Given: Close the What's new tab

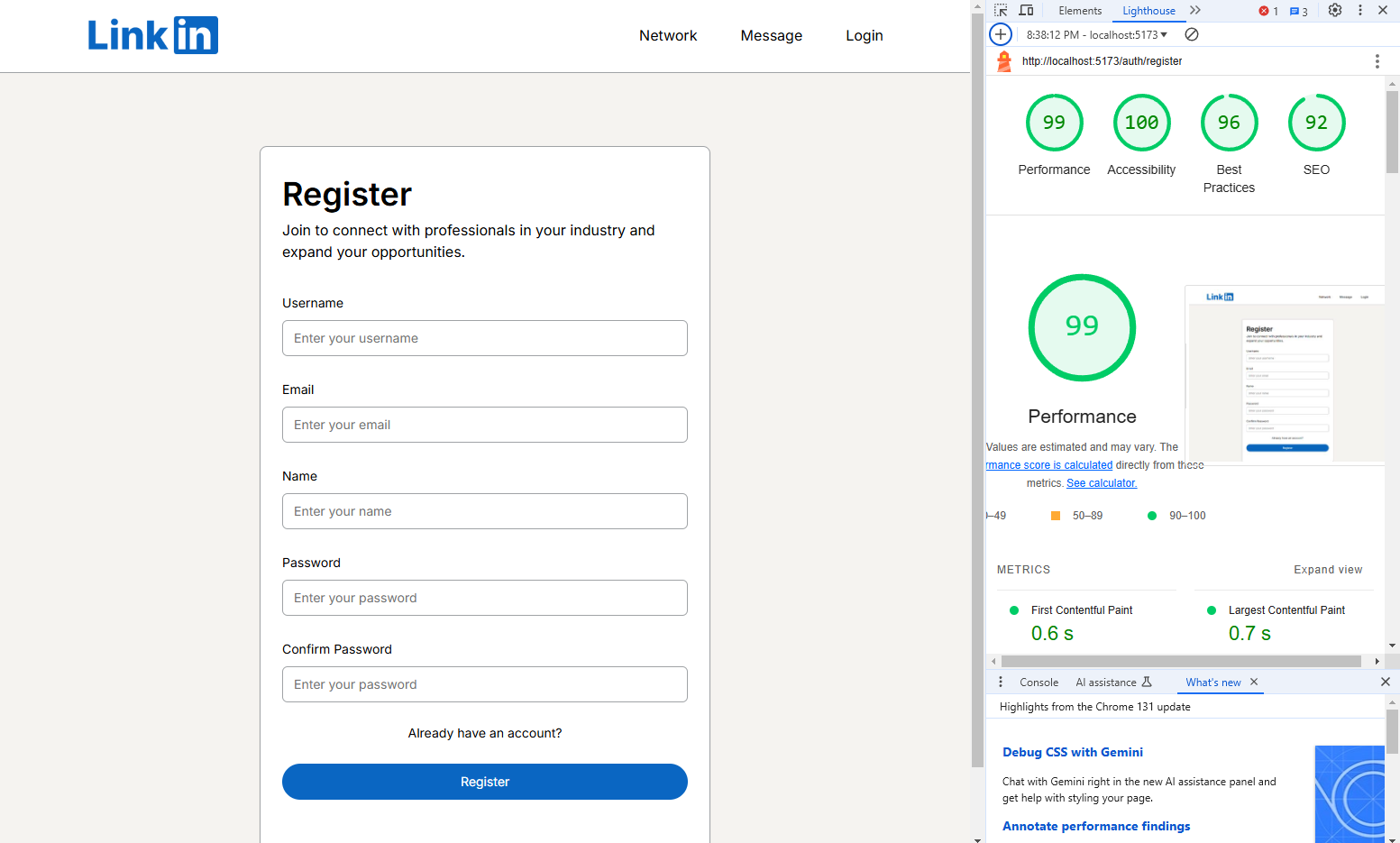Looking at the screenshot, I should coord(1254,683).
